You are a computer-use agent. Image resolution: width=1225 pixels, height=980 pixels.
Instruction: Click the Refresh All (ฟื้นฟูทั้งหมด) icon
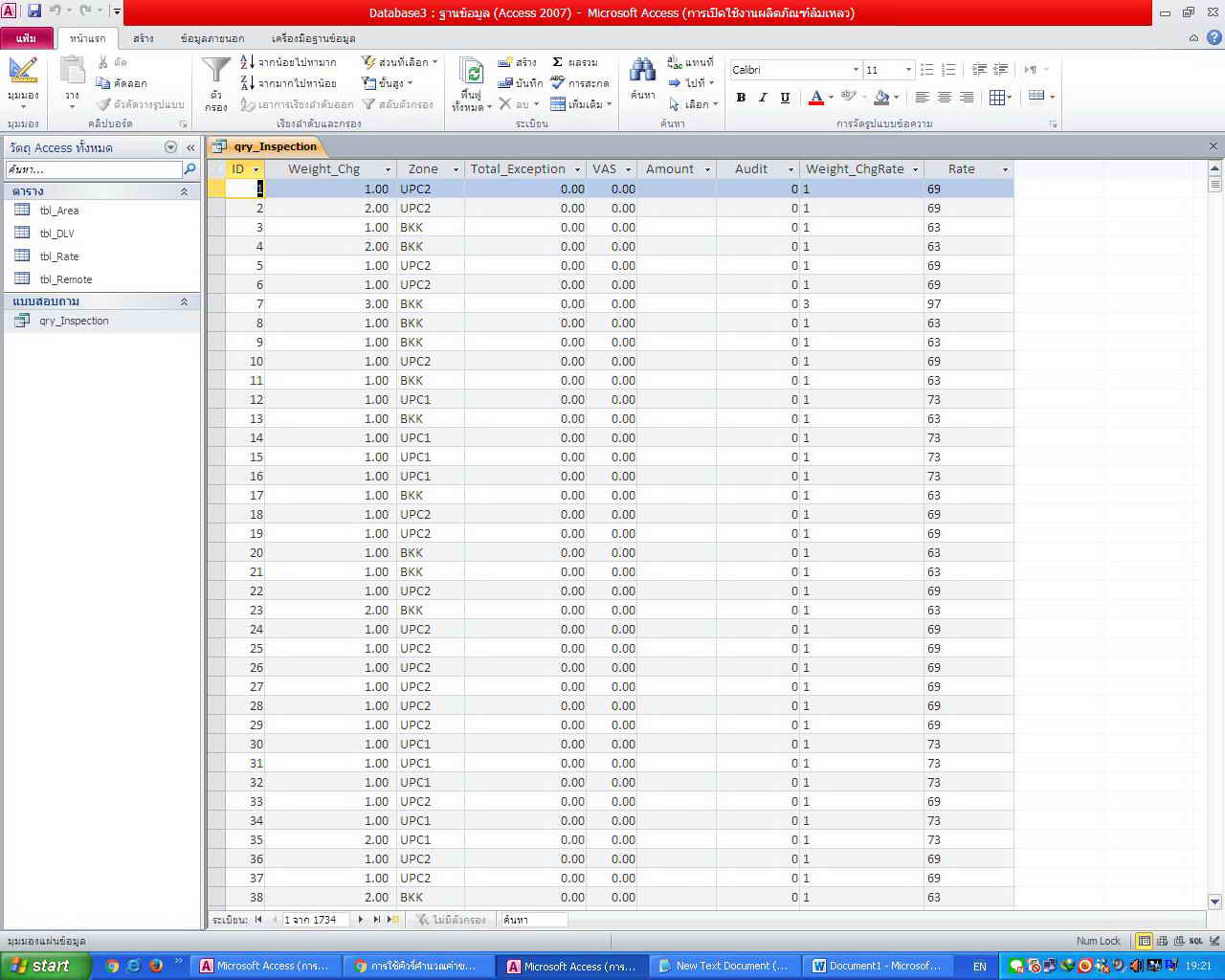471,72
